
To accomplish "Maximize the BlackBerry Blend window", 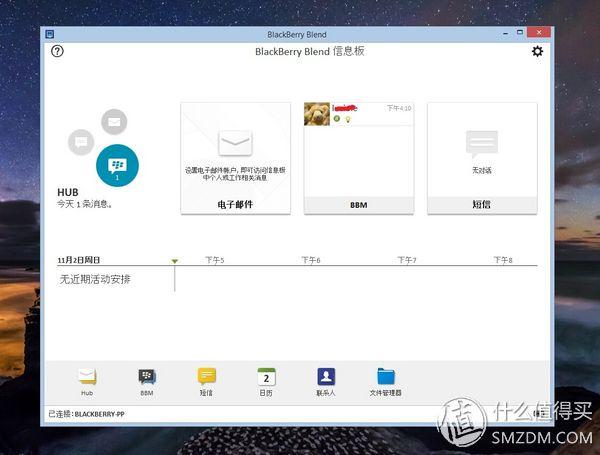I will click(x=520, y=33).
